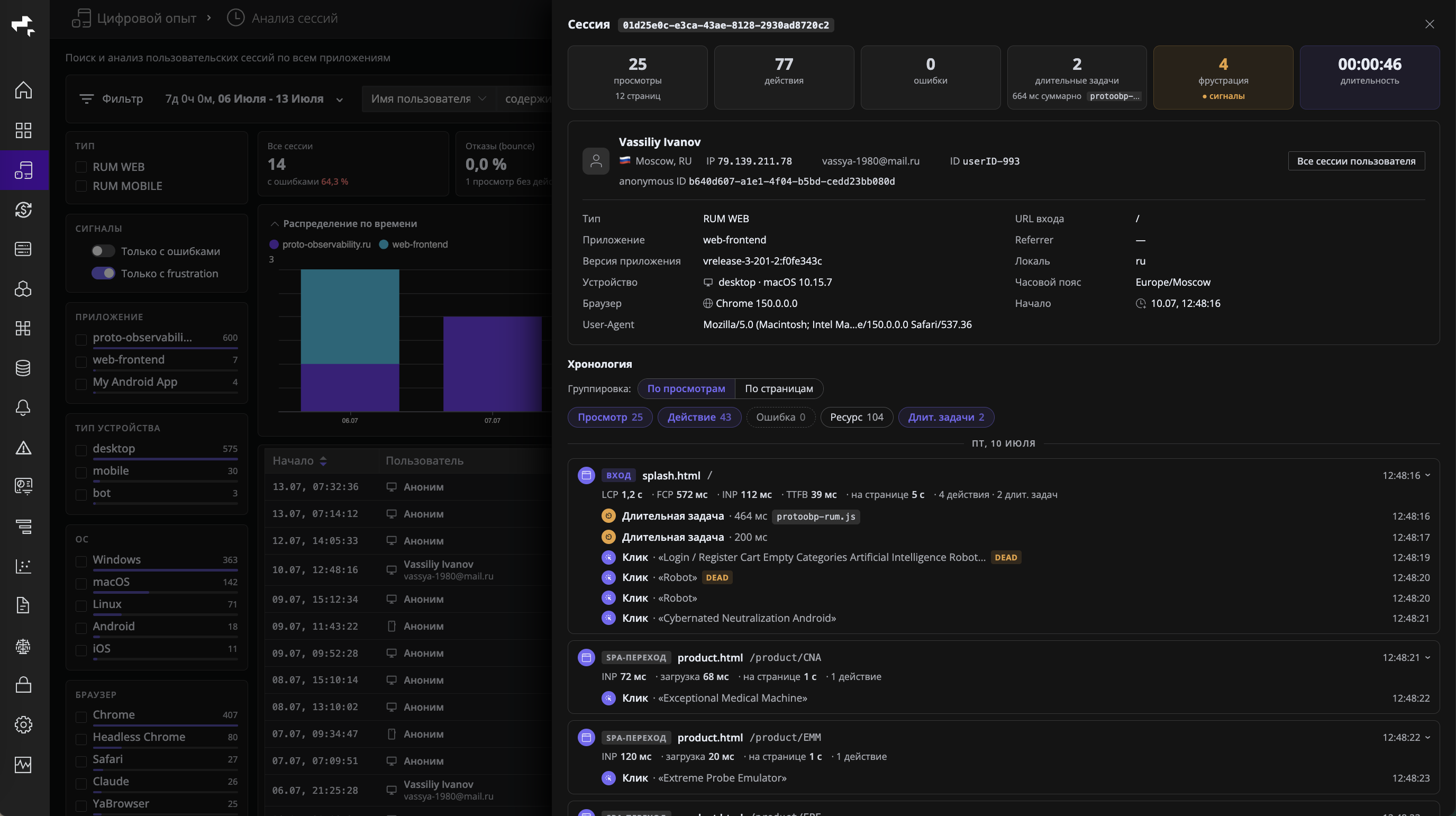Open the home icon in the sidebar

[x=23, y=90]
